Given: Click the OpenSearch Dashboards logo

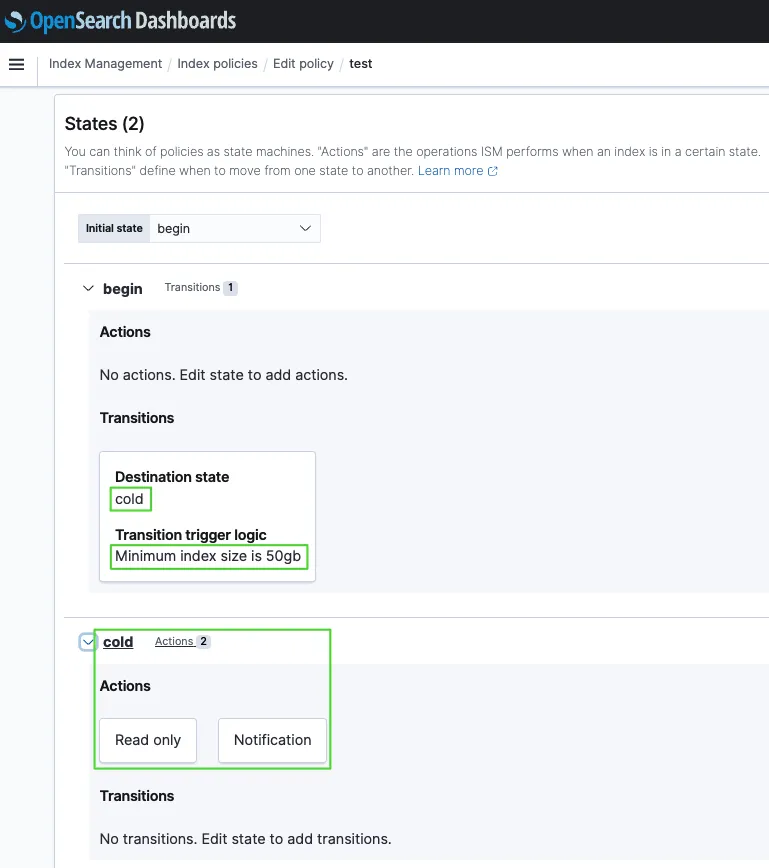Looking at the screenshot, I should [x=120, y=21].
